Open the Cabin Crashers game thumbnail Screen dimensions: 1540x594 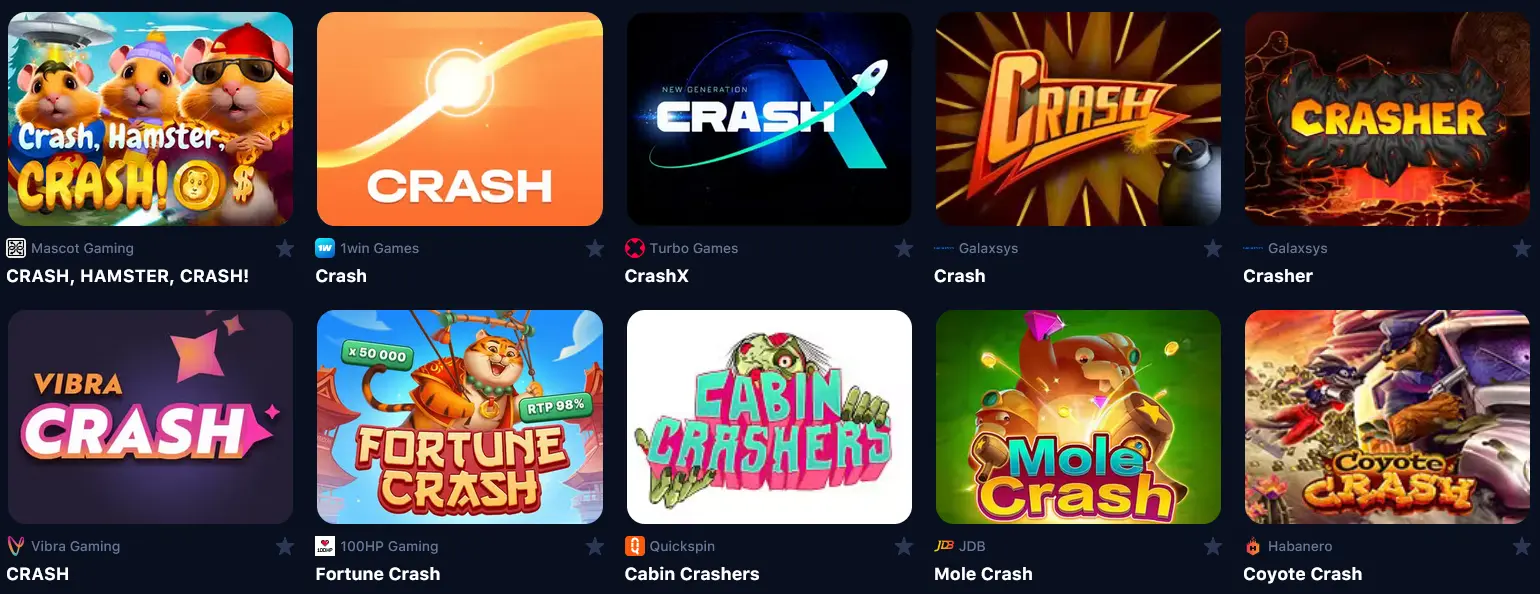coord(769,417)
